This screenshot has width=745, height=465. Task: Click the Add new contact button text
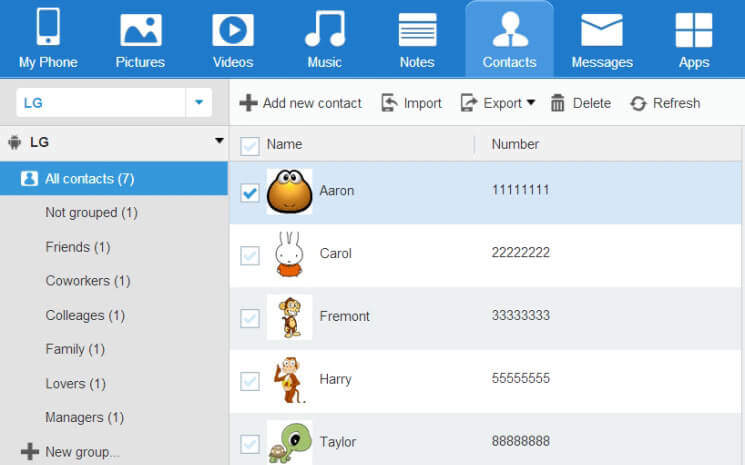click(x=312, y=103)
